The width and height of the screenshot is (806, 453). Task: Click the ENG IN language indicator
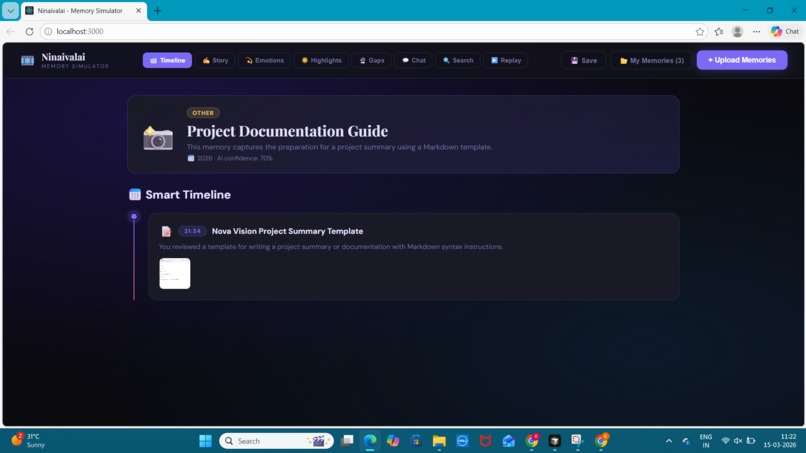706,441
